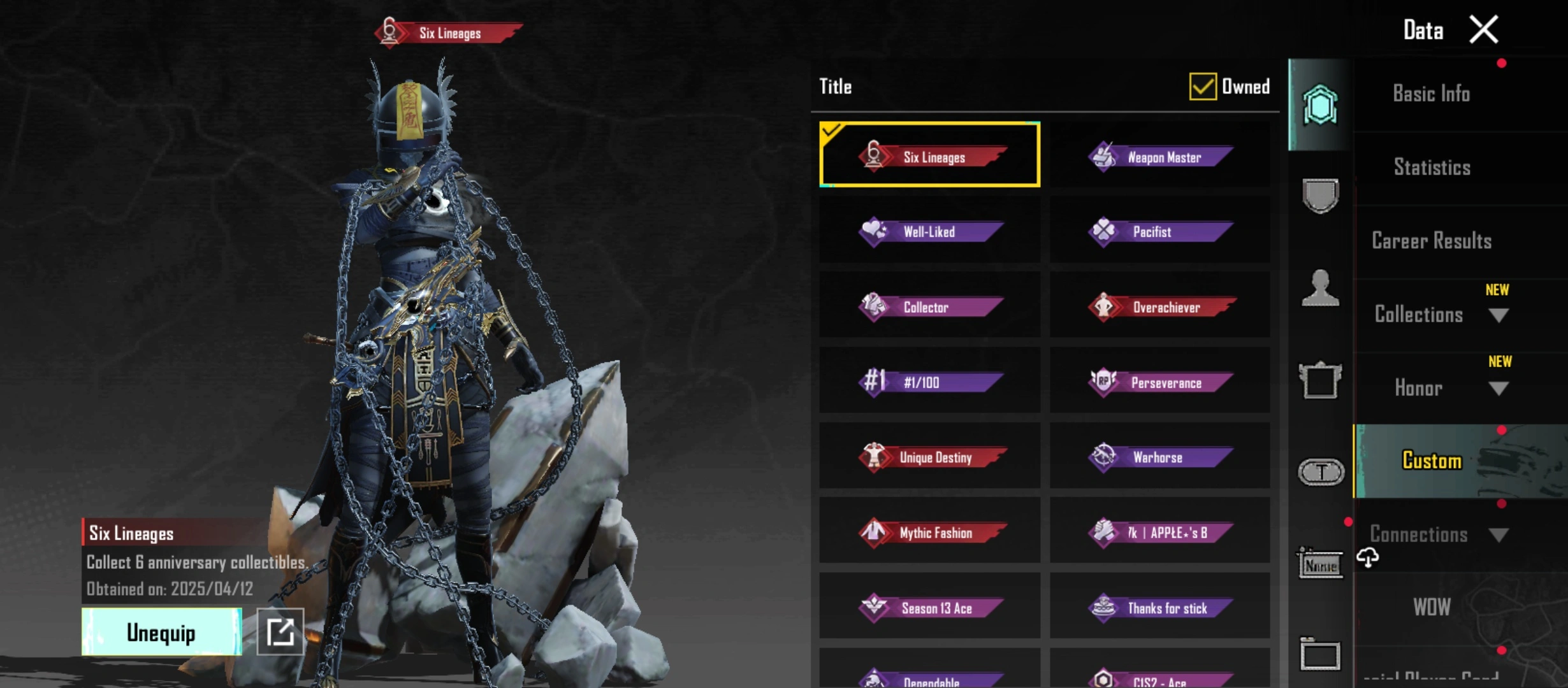The image size is (1568, 688).
Task: Open the Basic Info tab
Action: point(1432,94)
